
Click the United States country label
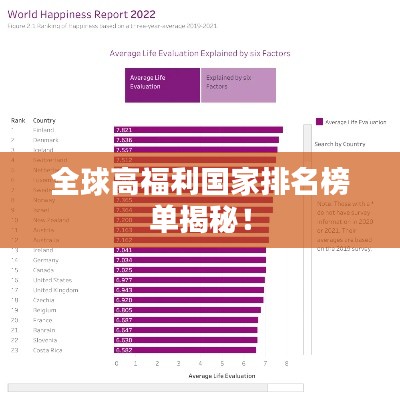click(52, 280)
